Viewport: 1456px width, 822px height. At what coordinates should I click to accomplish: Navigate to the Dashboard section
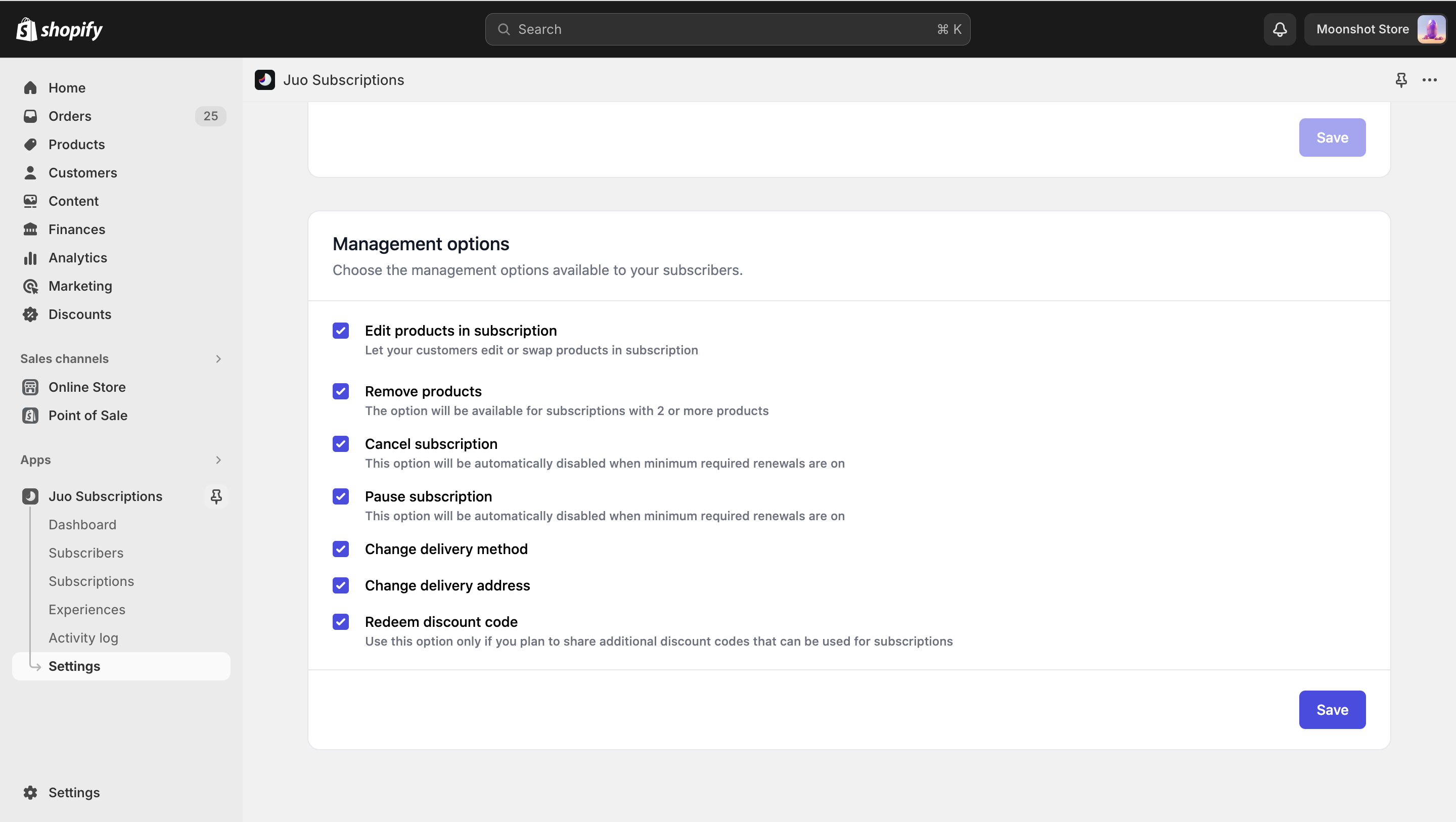(82, 524)
